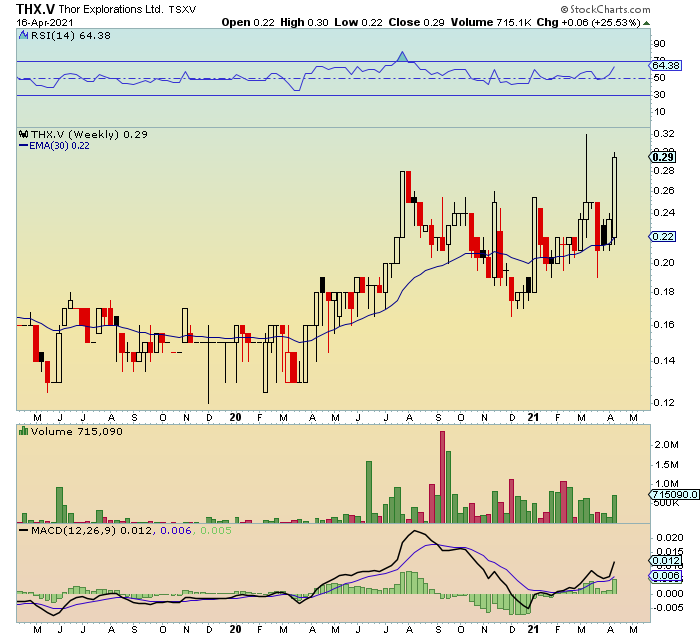Click the 0.12 price axis label
The image size is (700, 639).
click(x=664, y=402)
